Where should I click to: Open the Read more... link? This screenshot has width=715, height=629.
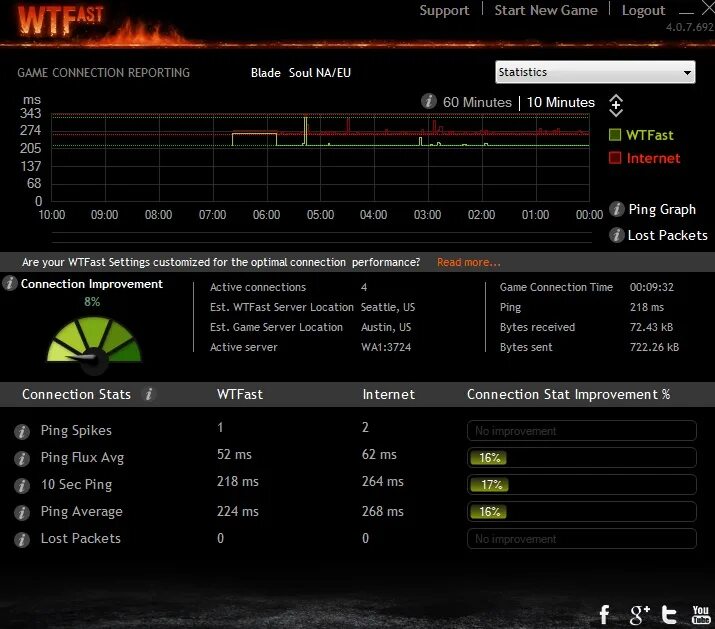click(469, 262)
